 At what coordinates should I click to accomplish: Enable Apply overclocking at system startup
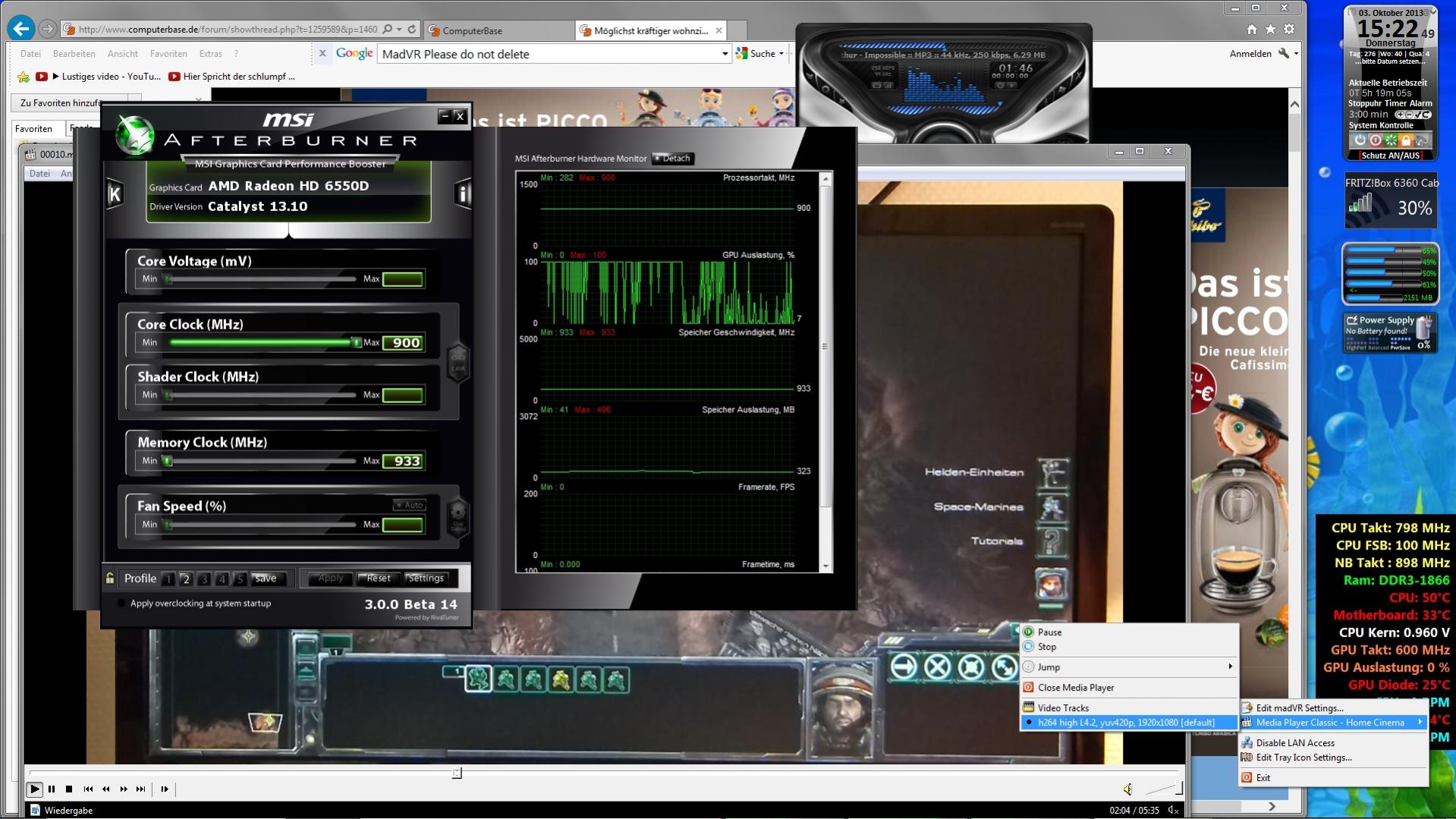[x=121, y=603]
